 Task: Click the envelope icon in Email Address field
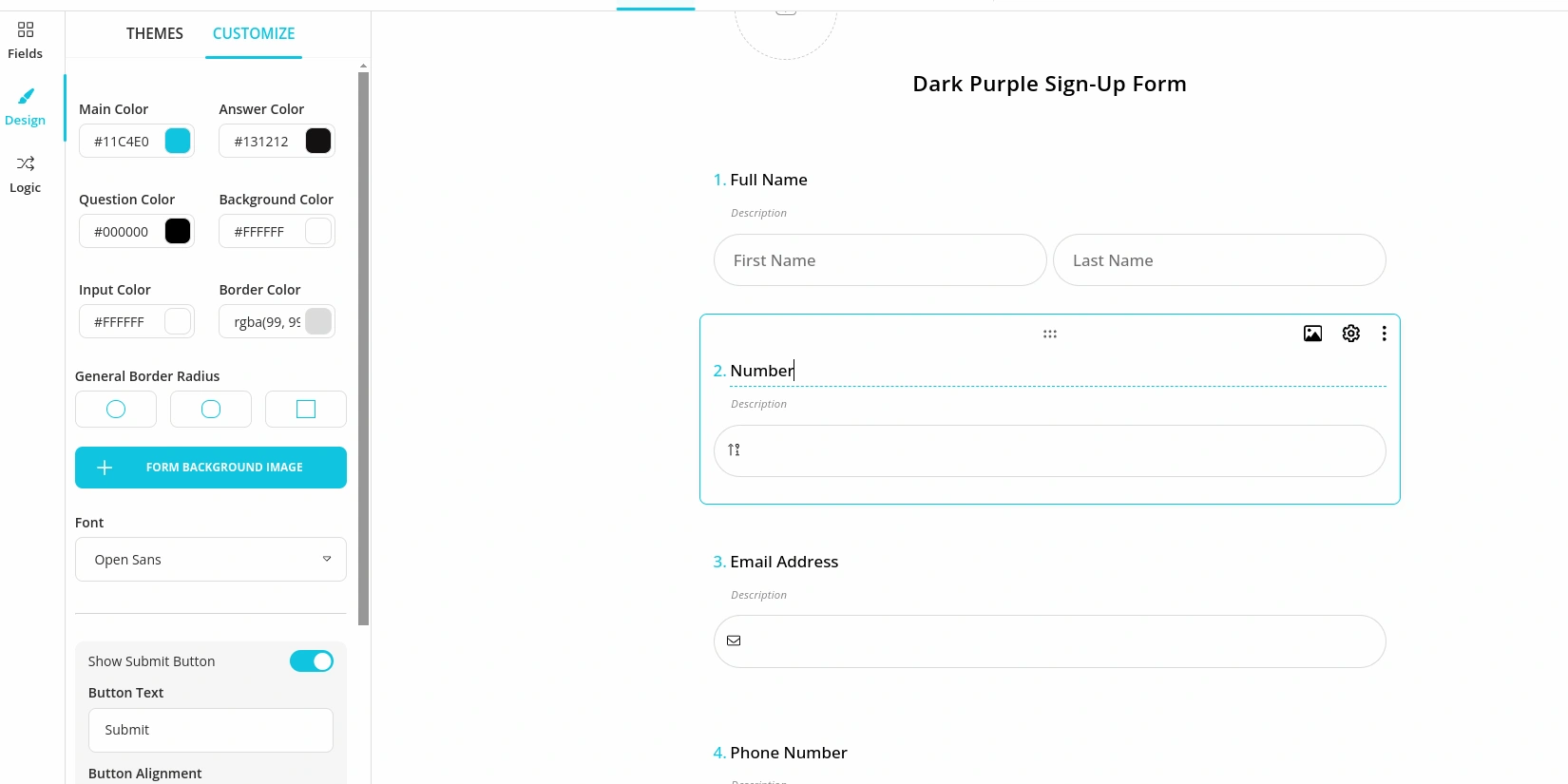[x=734, y=641]
